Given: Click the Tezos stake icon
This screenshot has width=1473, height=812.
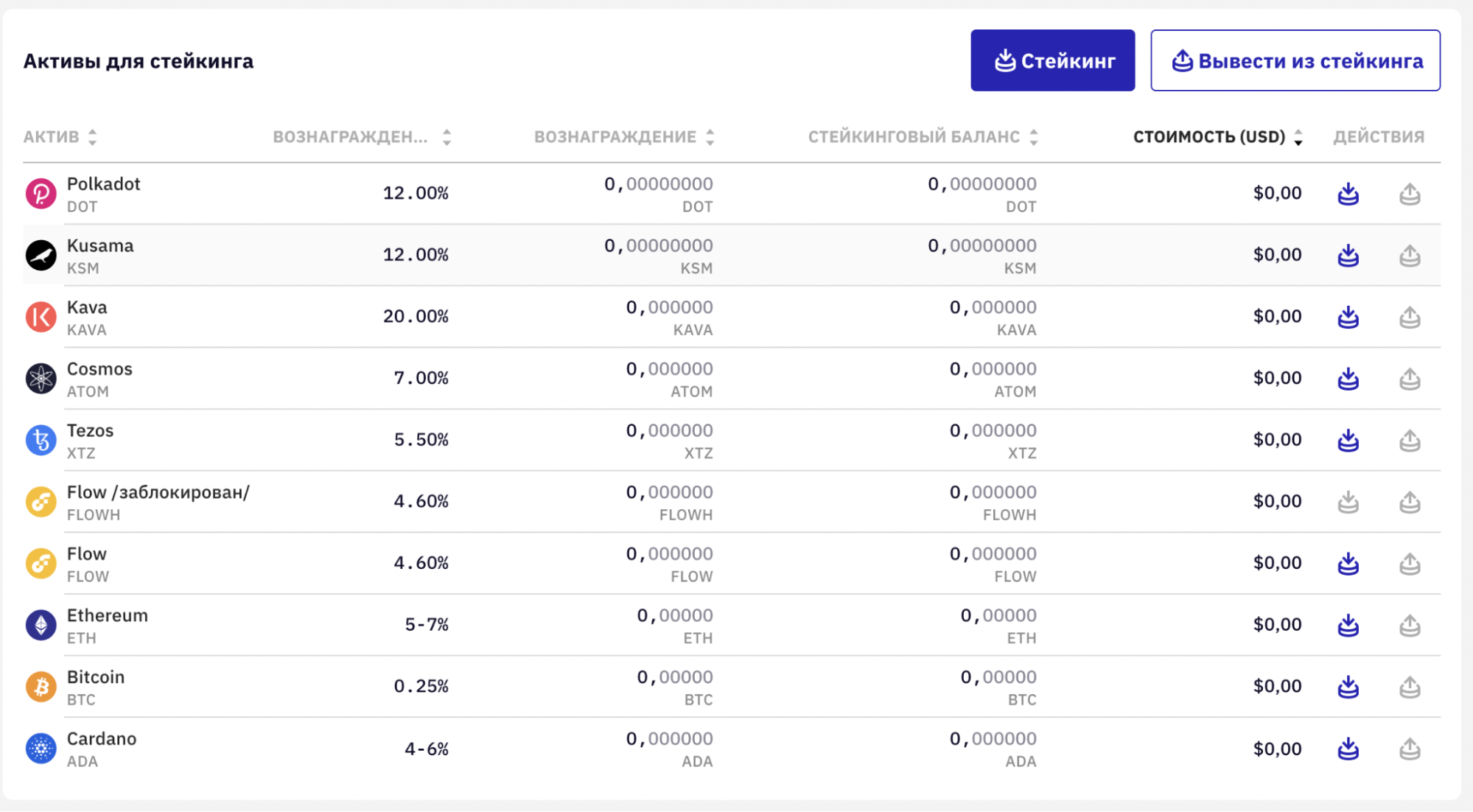Looking at the screenshot, I should tap(1348, 441).
